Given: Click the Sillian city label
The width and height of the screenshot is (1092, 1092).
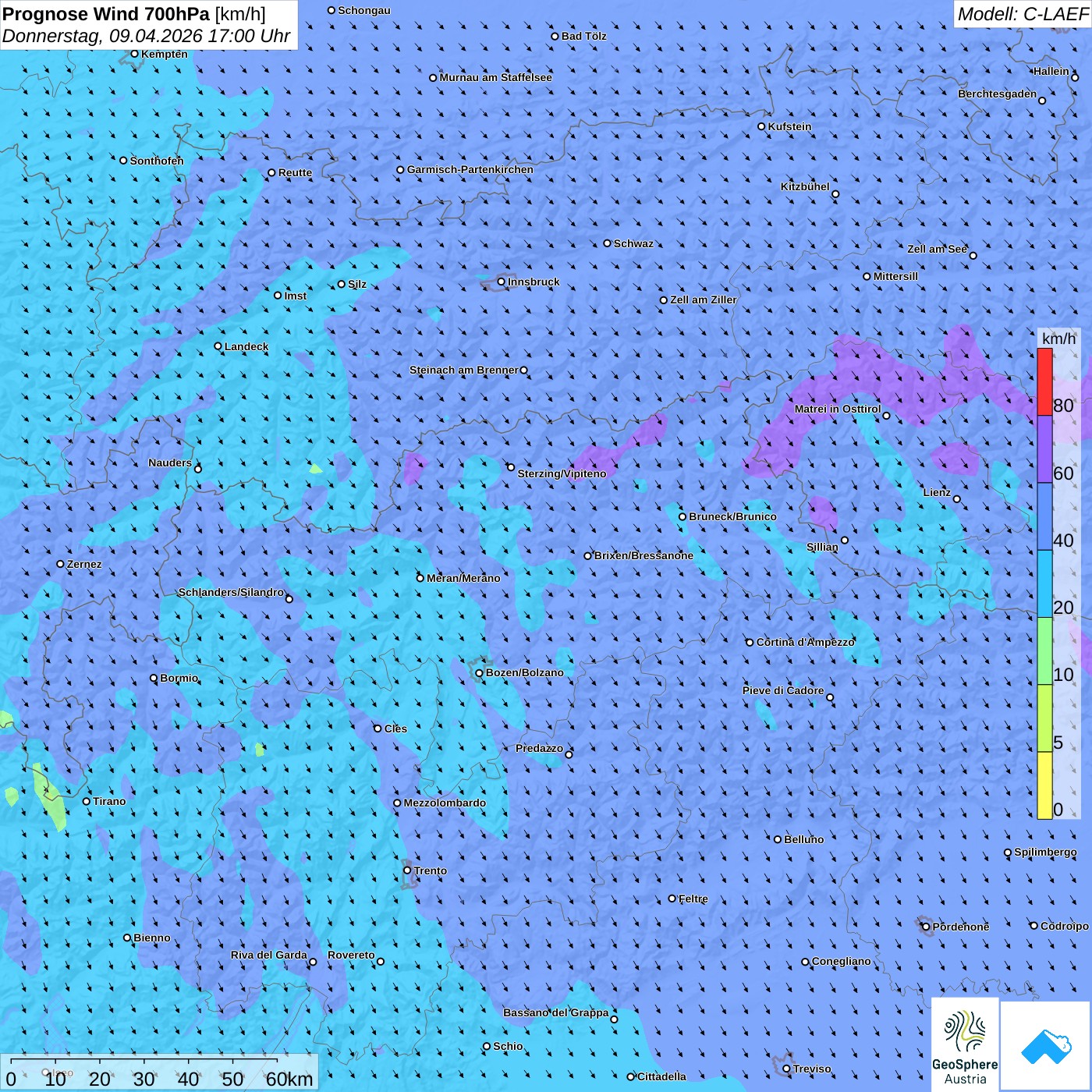Looking at the screenshot, I should (822, 547).
